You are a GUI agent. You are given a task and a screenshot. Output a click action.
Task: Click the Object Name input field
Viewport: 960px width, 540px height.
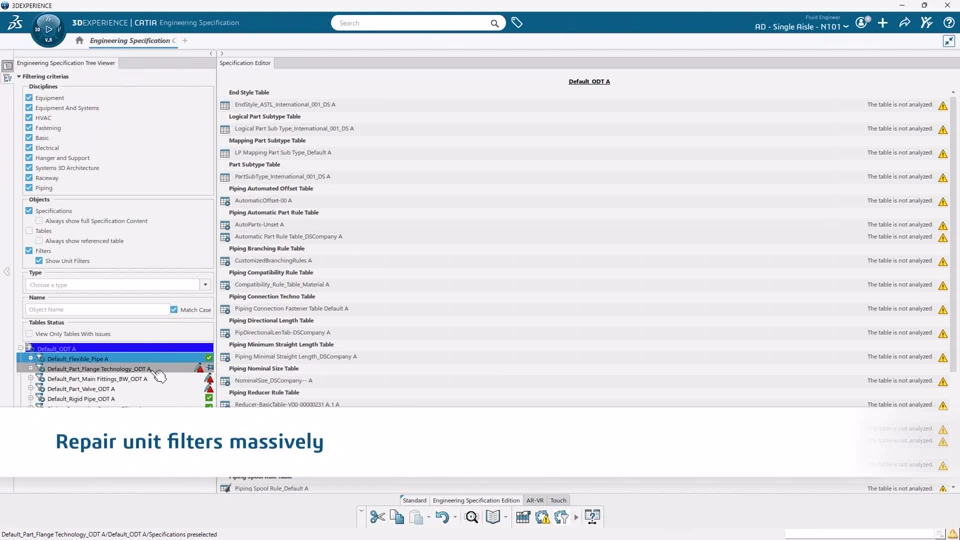[97, 310]
